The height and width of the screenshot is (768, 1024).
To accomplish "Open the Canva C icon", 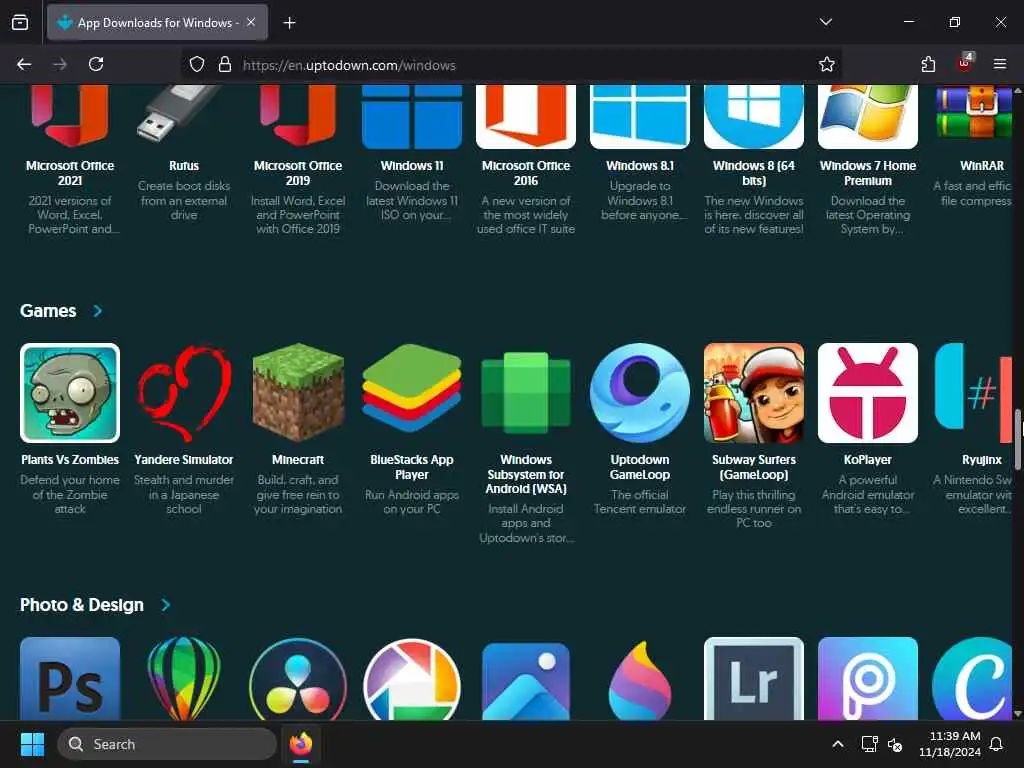I will pos(973,679).
